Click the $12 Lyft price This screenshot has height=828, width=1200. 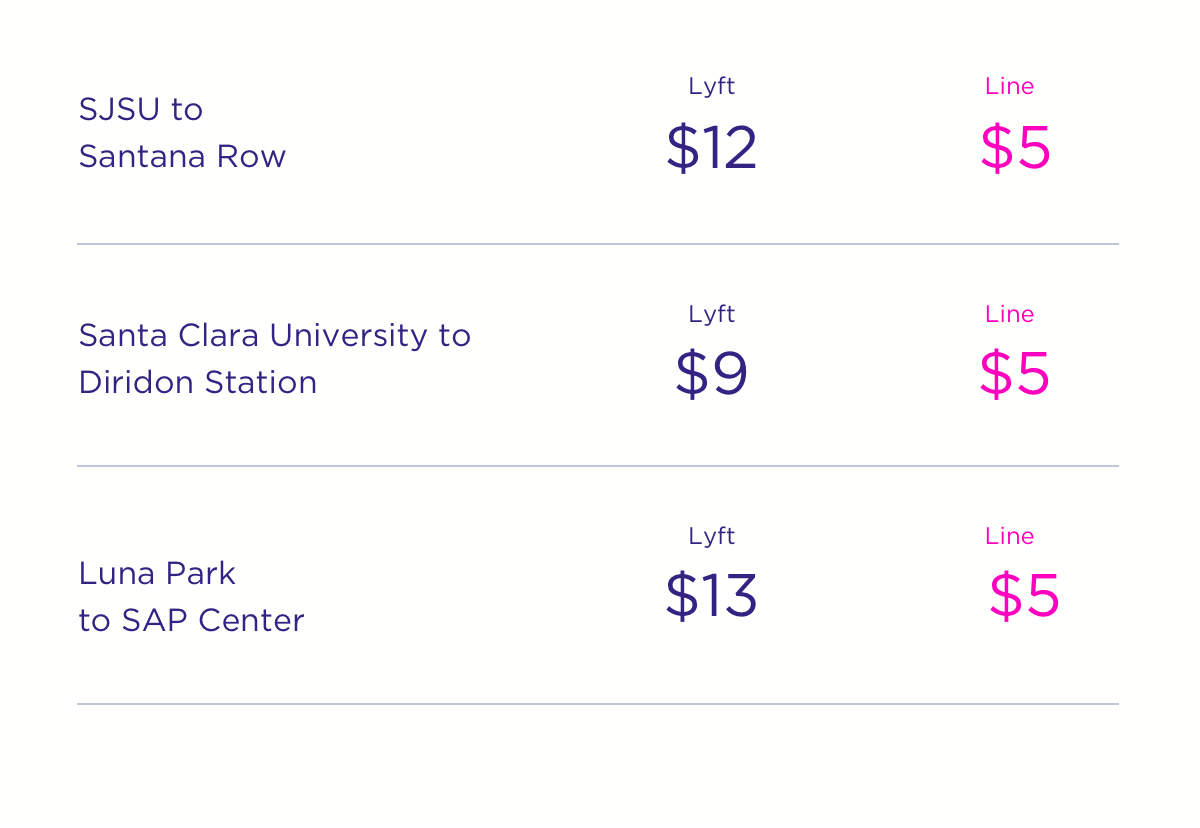coord(711,148)
